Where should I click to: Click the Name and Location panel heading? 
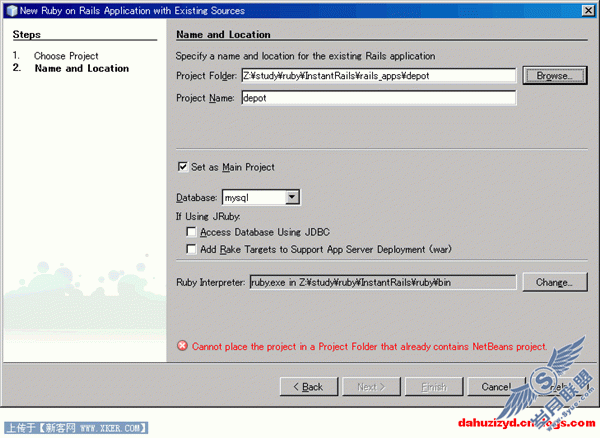[x=223, y=34]
